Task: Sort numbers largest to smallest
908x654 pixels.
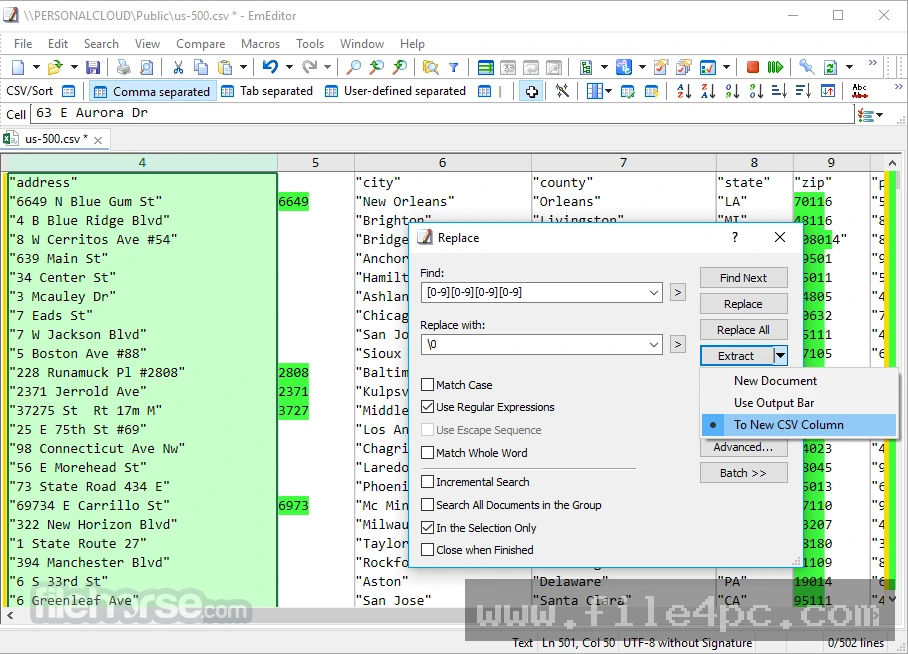Action: (756, 92)
